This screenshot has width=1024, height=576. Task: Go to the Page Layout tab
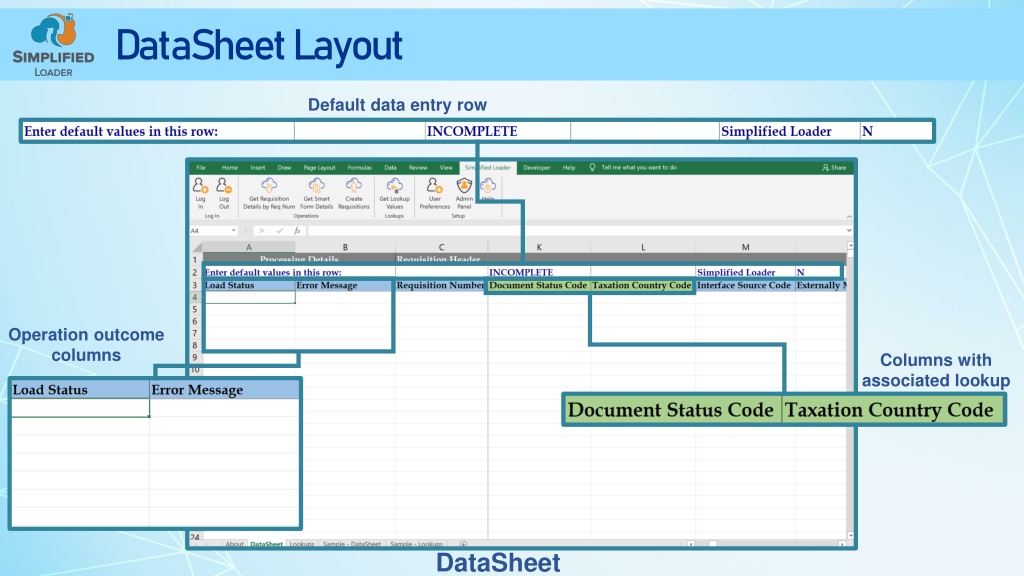tap(319, 168)
